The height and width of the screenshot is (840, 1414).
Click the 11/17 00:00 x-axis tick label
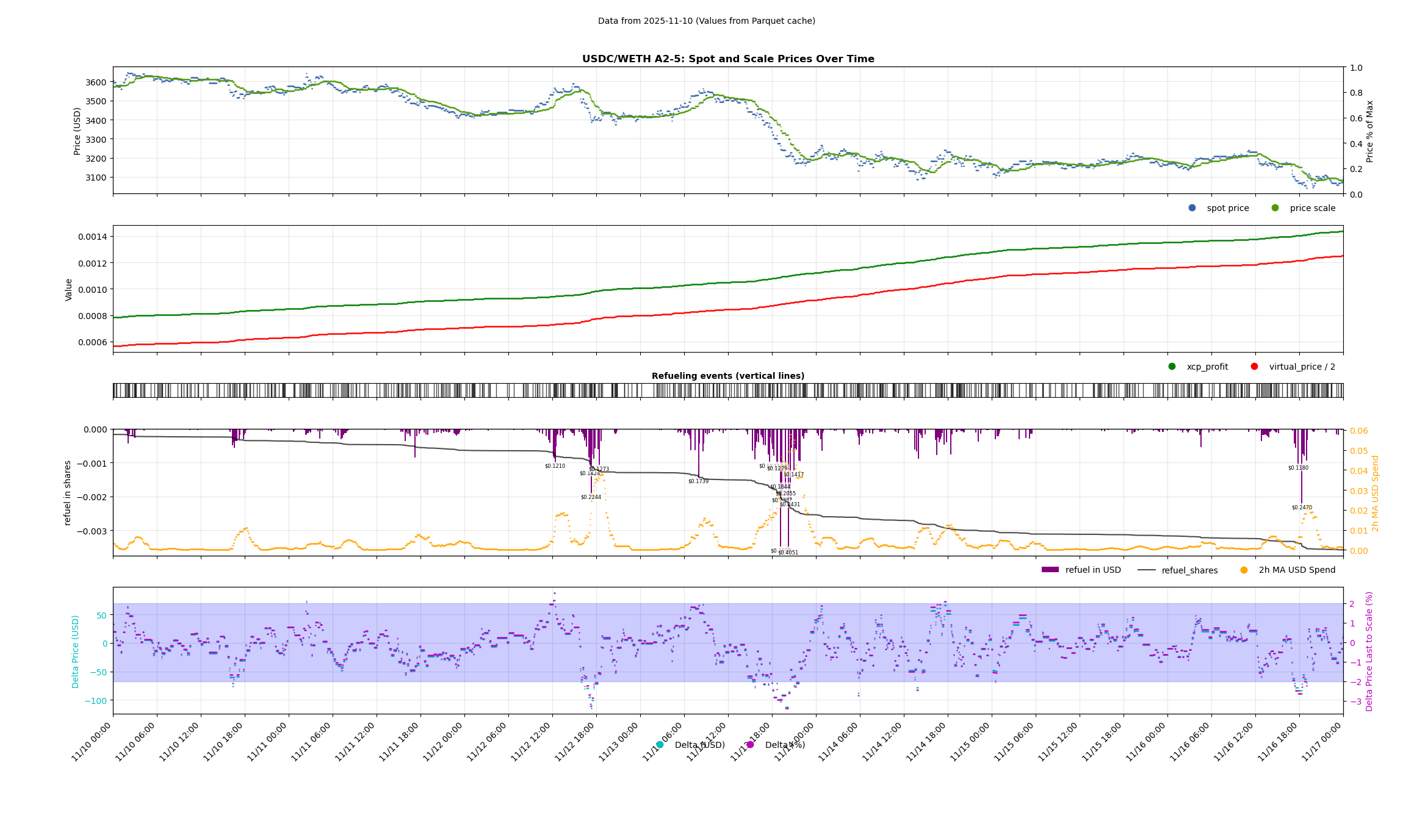point(1322,742)
